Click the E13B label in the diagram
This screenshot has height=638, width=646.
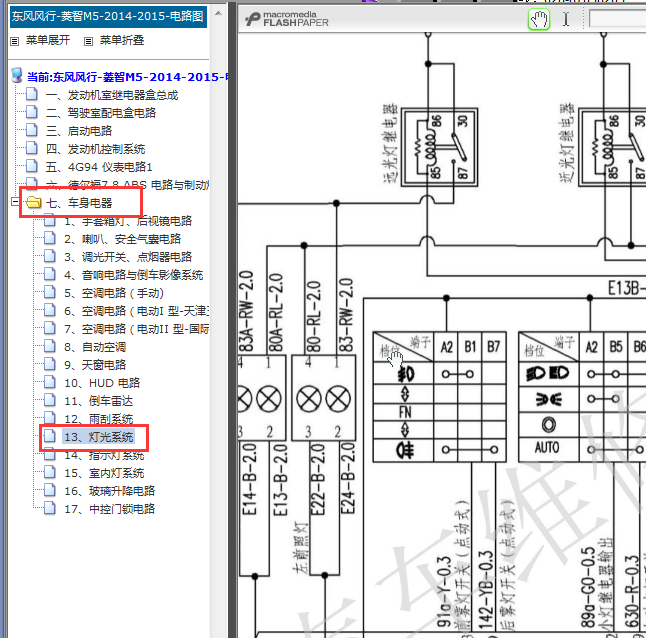coord(626,288)
